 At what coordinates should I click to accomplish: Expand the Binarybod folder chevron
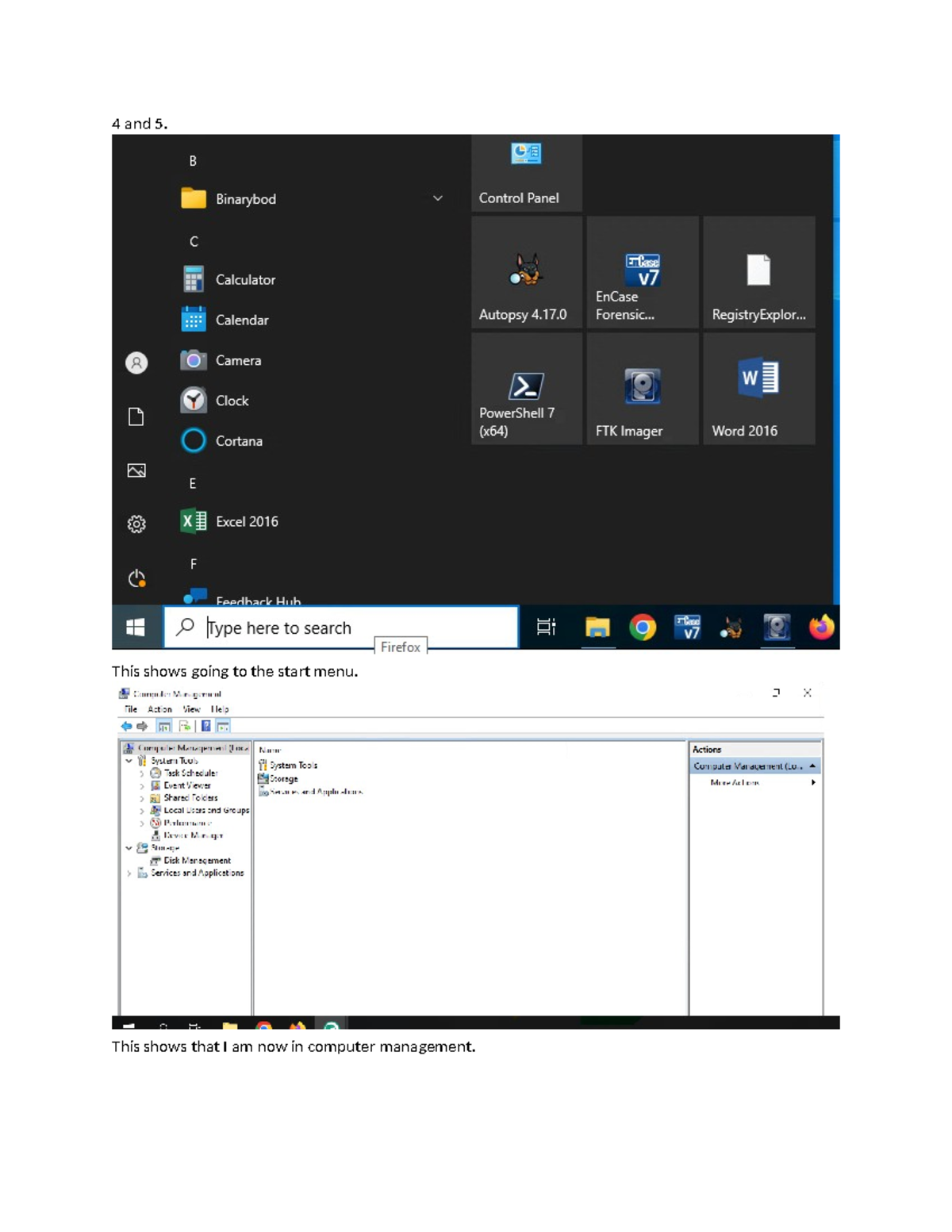pyautogui.click(x=438, y=198)
